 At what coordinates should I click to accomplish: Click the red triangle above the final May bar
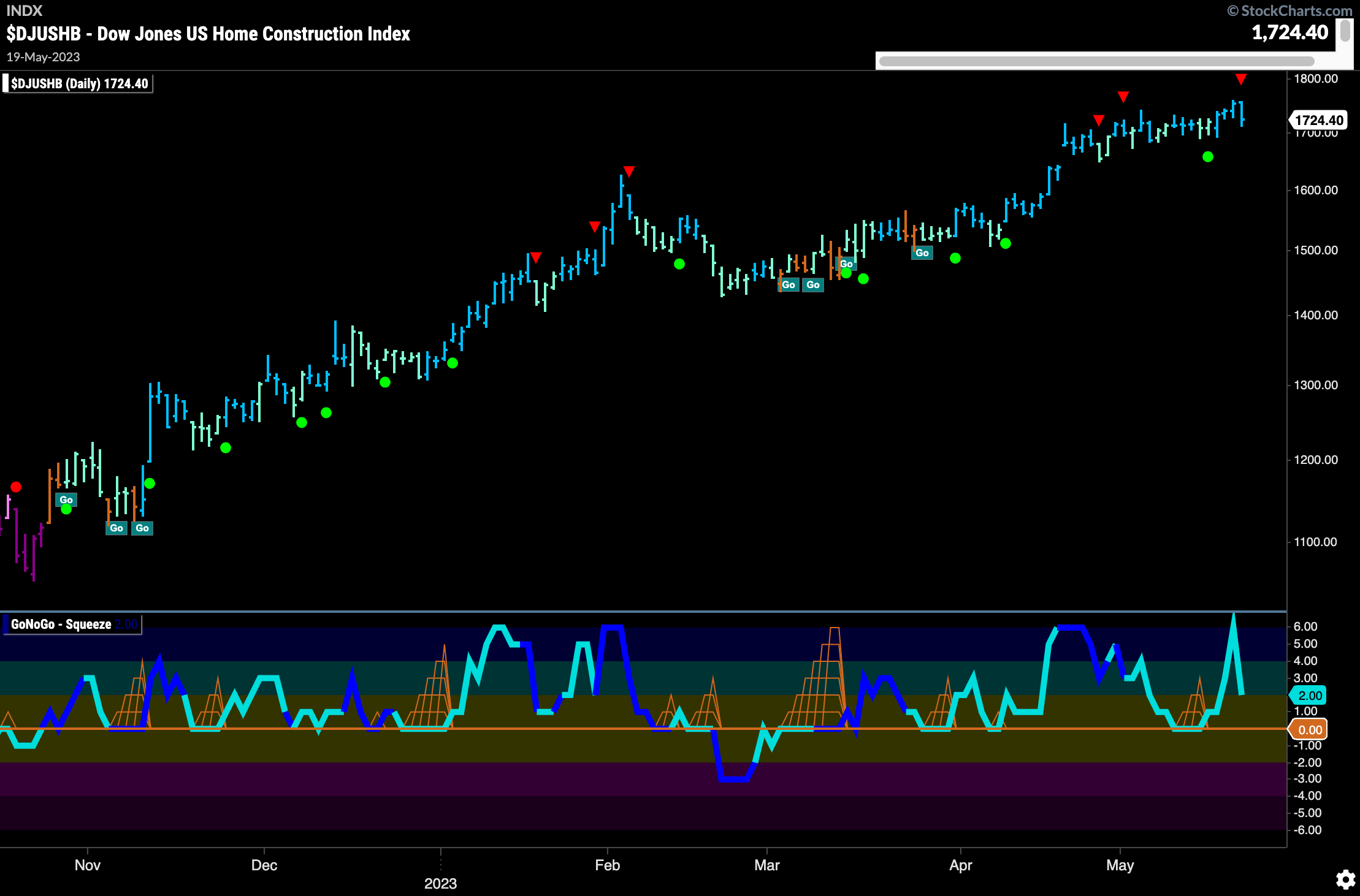tap(1241, 79)
